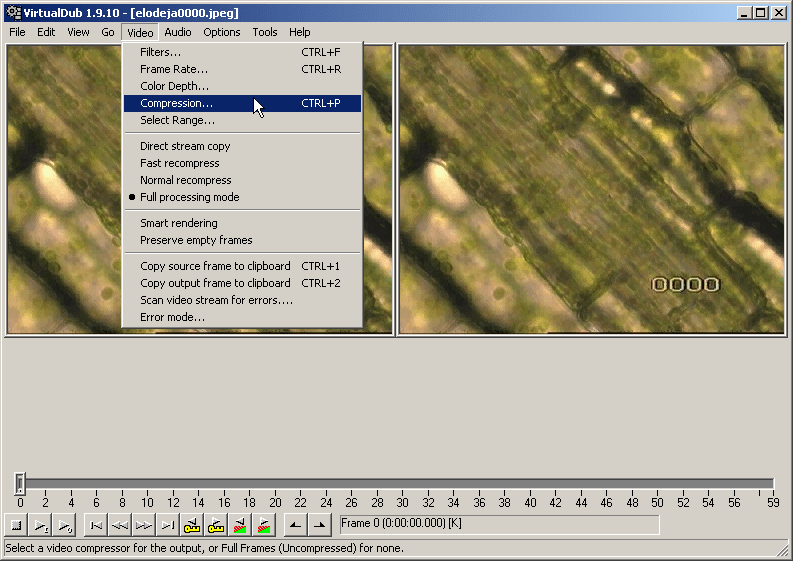Open the Help menu
The height and width of the screenshot is (561, 793).
(x=300, y=32)
